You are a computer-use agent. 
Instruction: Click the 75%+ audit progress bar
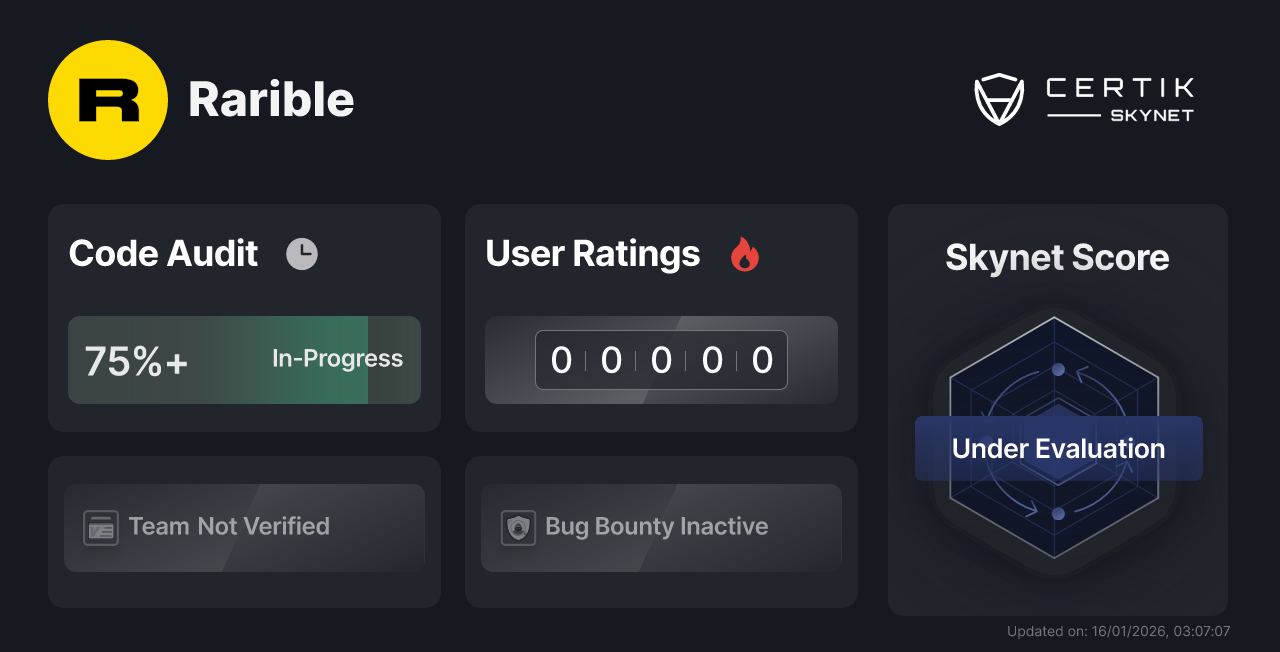pos(244,360)
